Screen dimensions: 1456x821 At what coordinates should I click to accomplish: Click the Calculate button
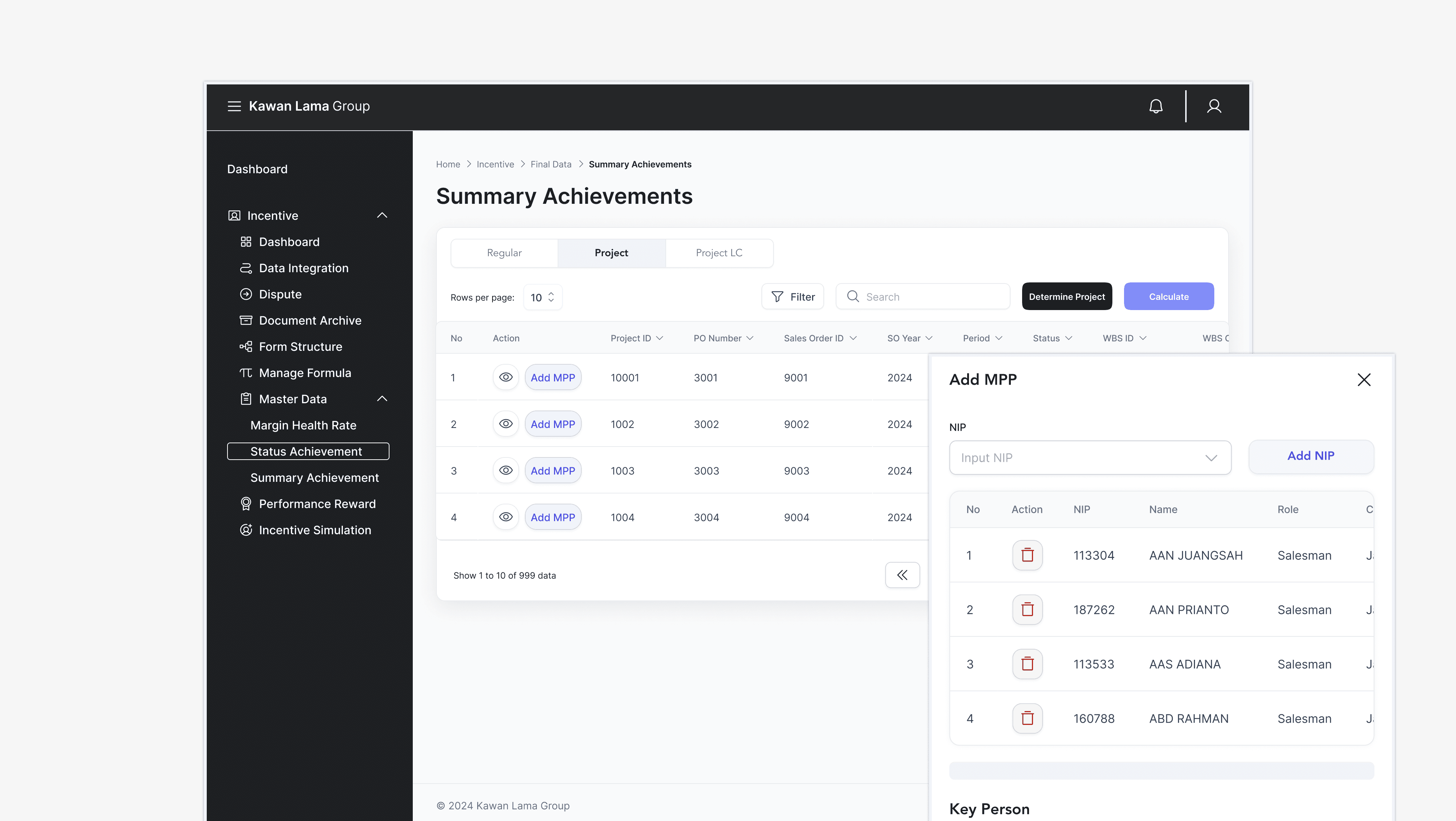(1169, 296)
